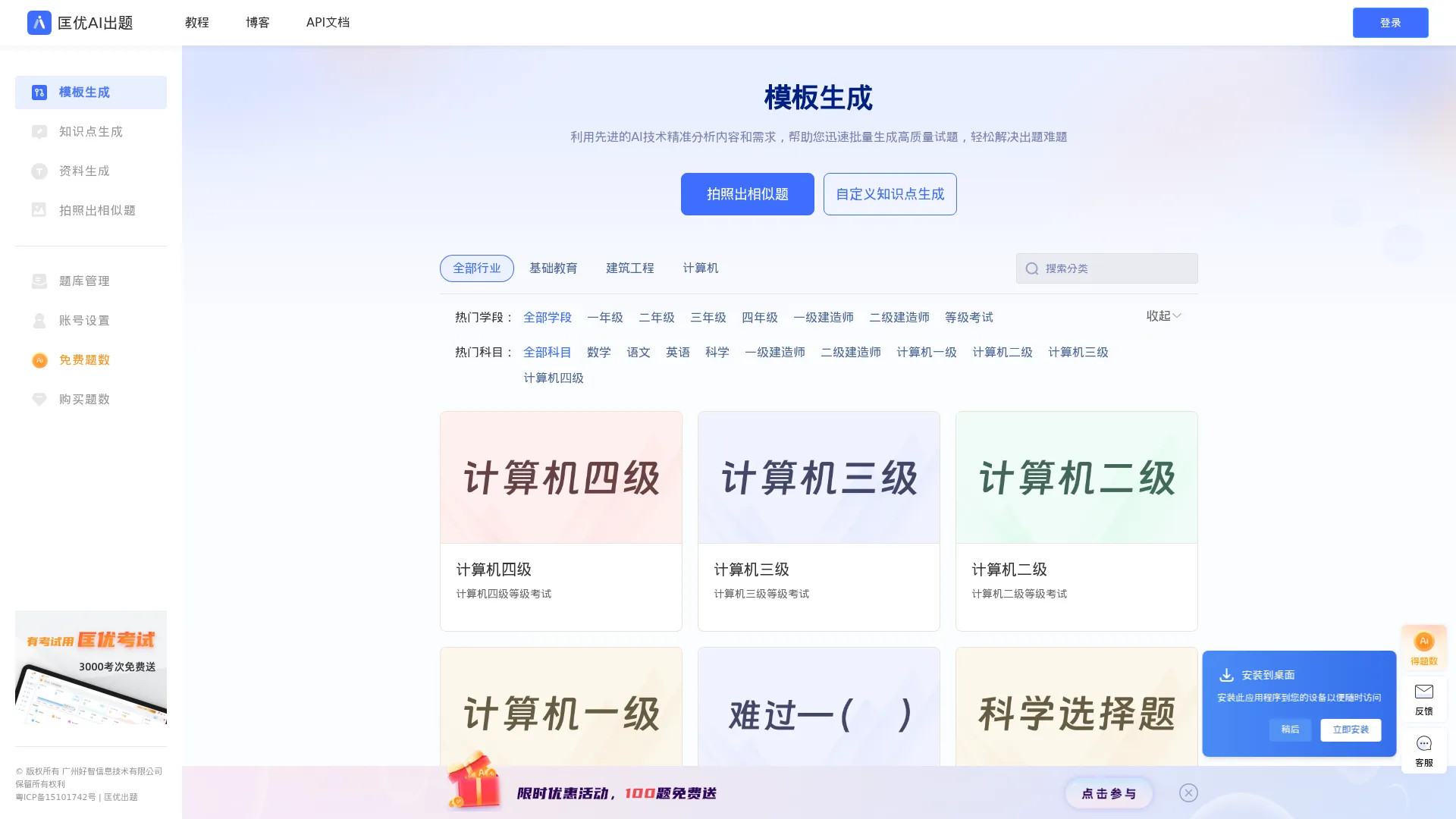
Task: Click 自定义知识点生成 button
Action: click(890, 194)
